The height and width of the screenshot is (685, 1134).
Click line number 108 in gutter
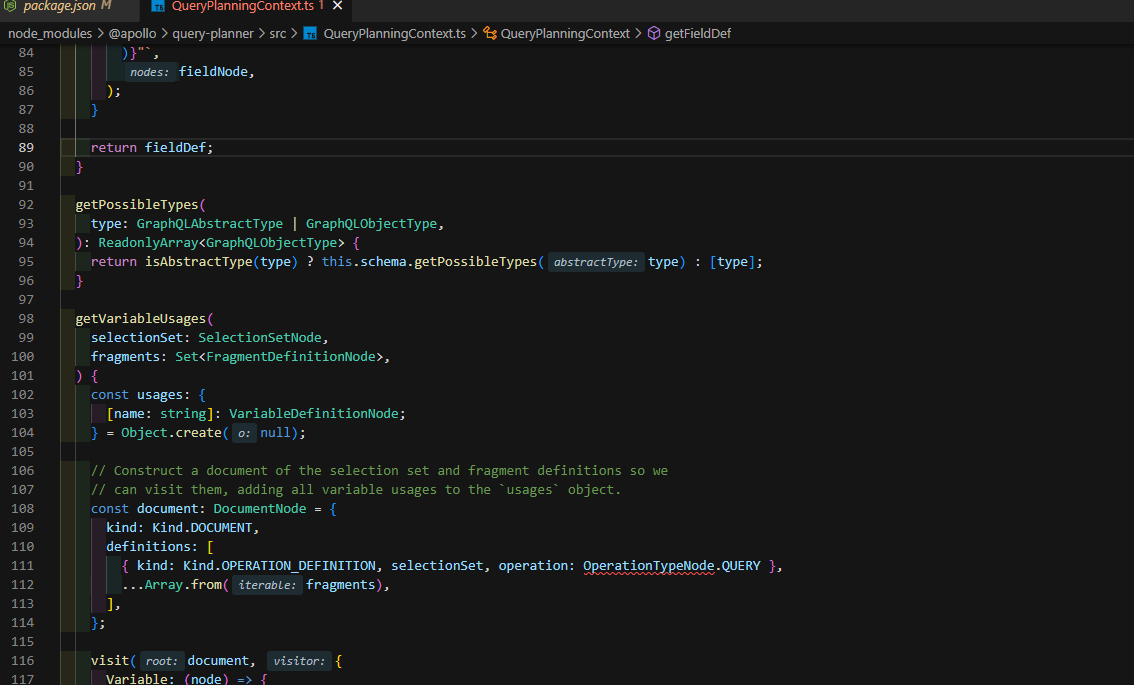click(x=22, y=509)
